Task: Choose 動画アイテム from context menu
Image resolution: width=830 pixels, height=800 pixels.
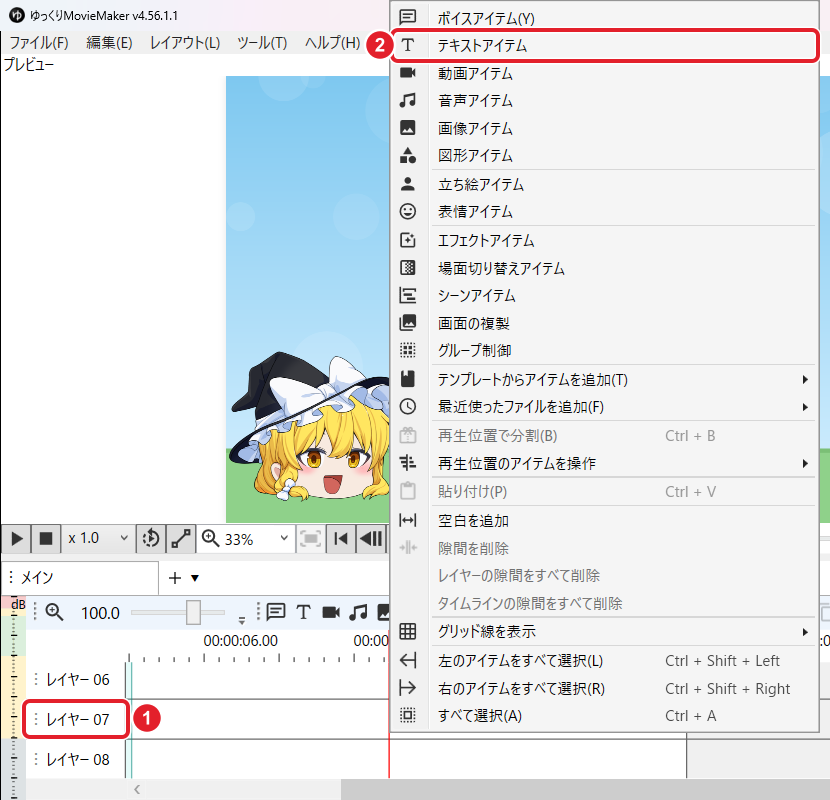Action: click(604, 73)
